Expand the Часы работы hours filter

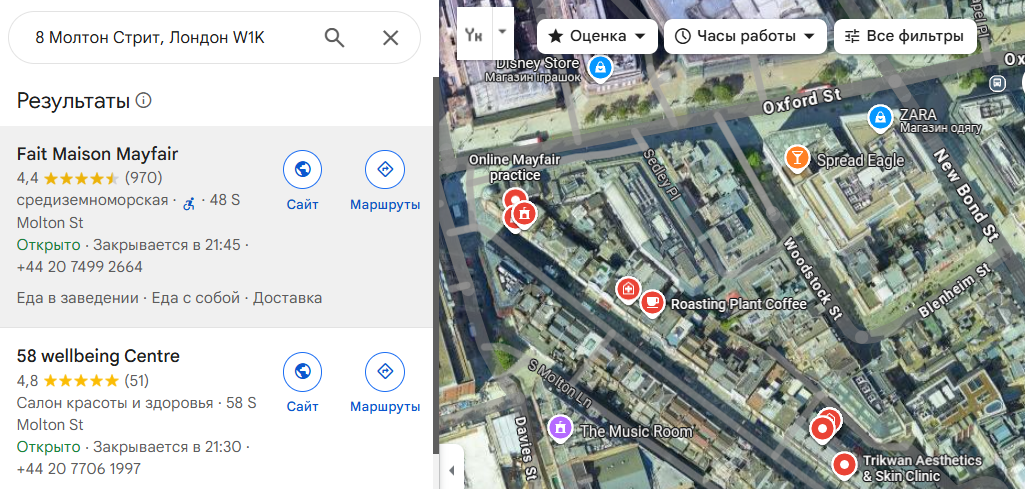(745, 36)
